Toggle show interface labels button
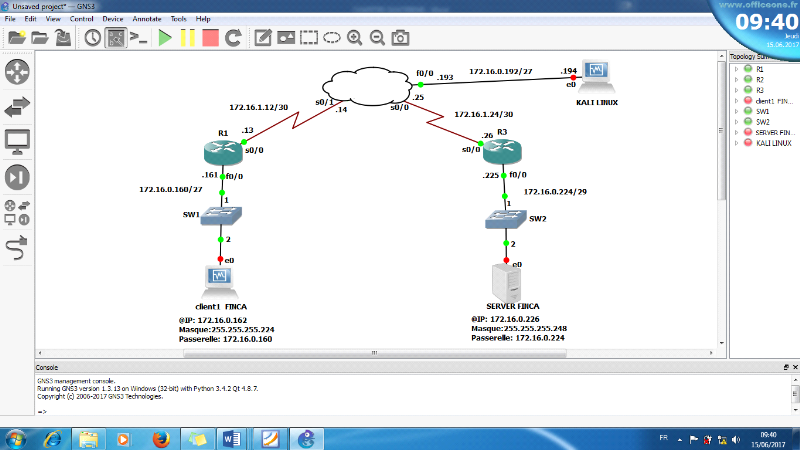 116,38
